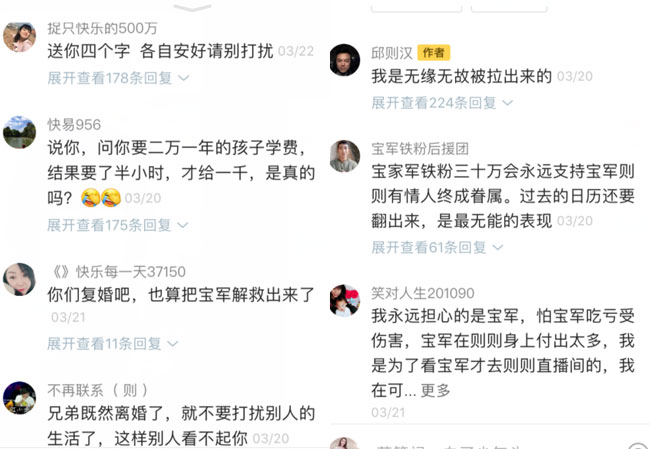Open avatar of 捉只快乐的500万
This screenshot has height=449, width=650.
point(19,37)
